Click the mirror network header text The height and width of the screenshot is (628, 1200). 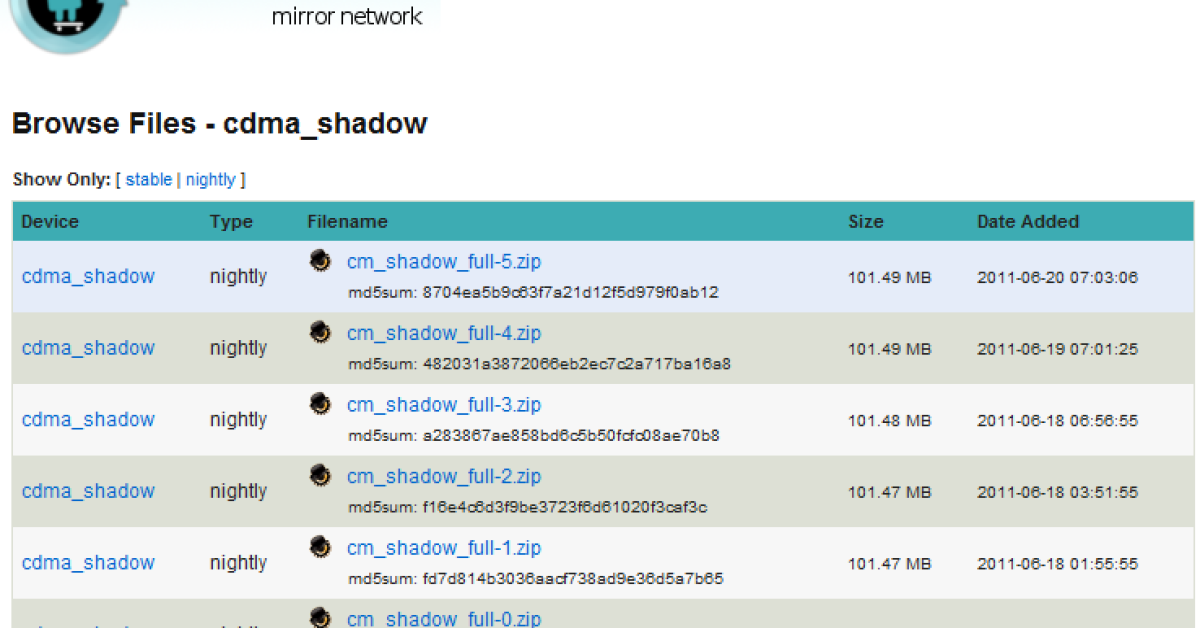pos(347,17)
